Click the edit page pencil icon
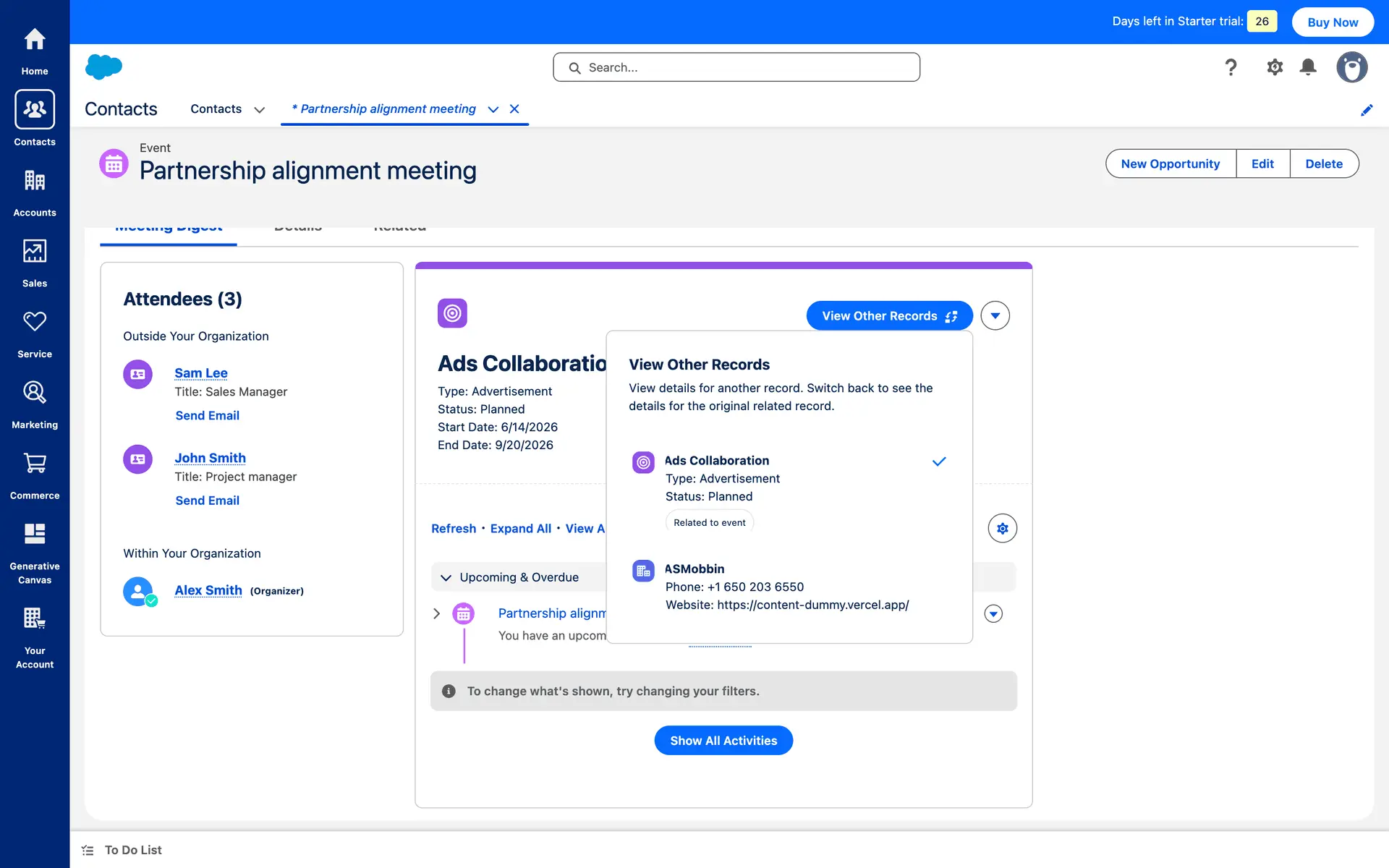 (1366, 110)
